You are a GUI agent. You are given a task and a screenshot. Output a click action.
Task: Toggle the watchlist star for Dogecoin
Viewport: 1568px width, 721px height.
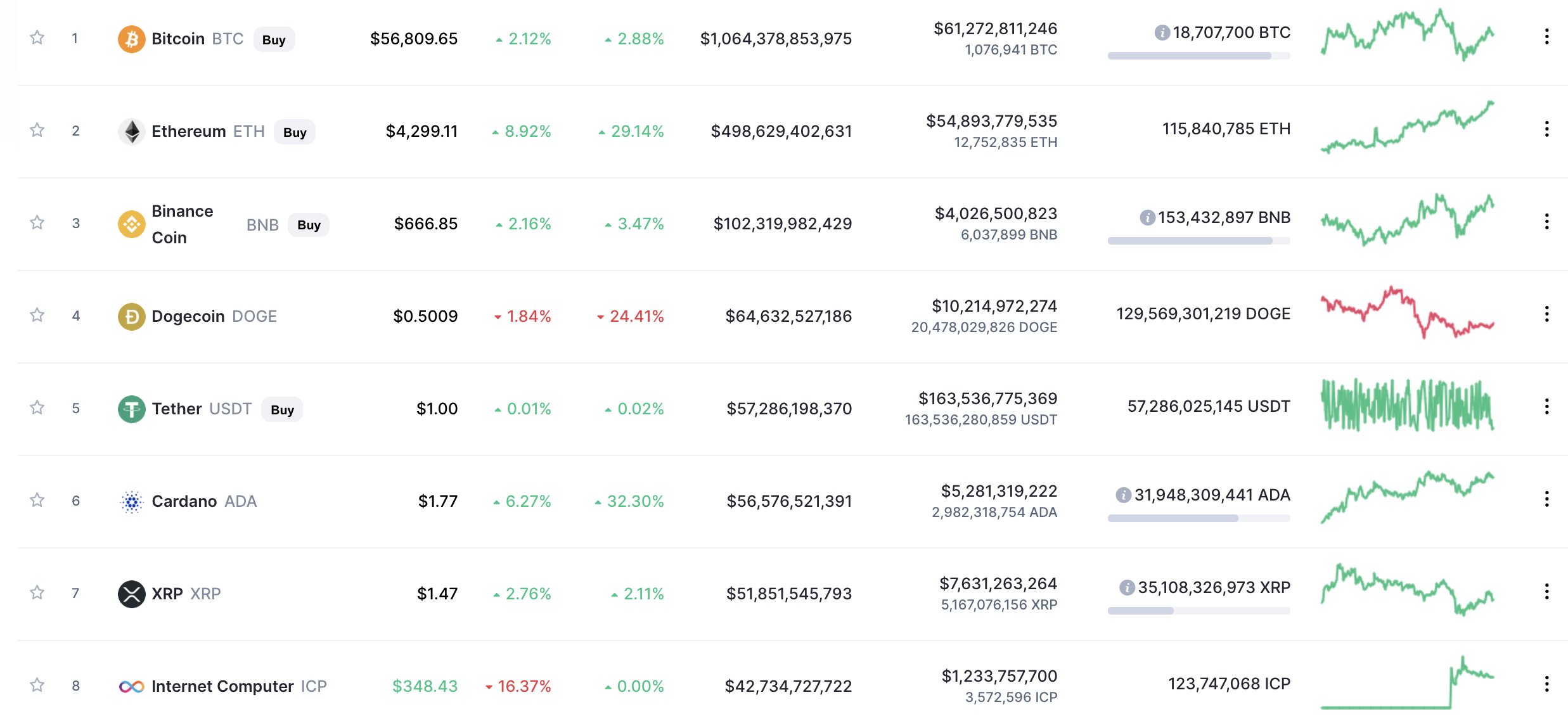[x=37, y=316]
